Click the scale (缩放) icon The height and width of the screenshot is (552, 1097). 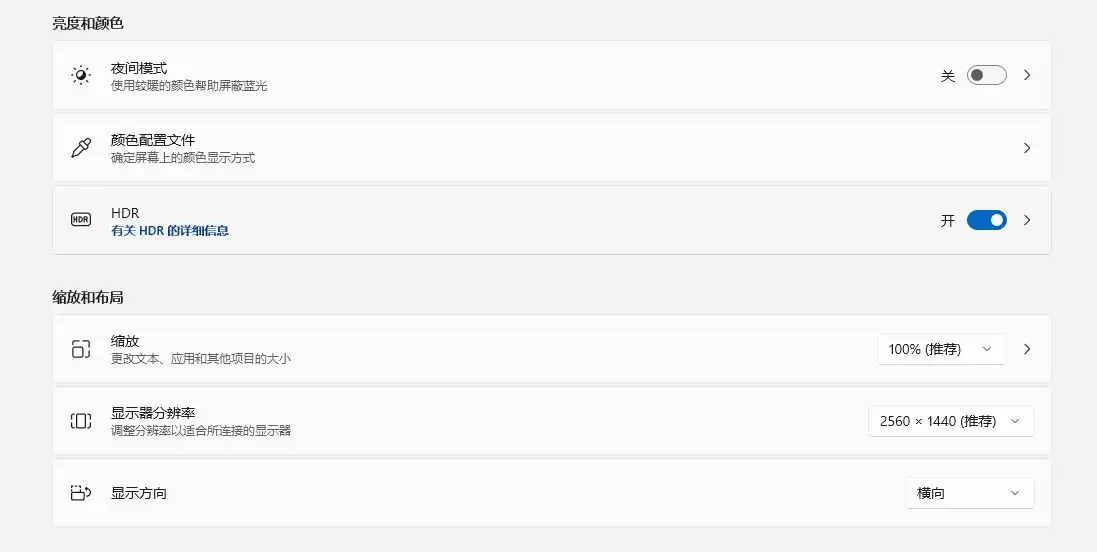coord(81,349)
